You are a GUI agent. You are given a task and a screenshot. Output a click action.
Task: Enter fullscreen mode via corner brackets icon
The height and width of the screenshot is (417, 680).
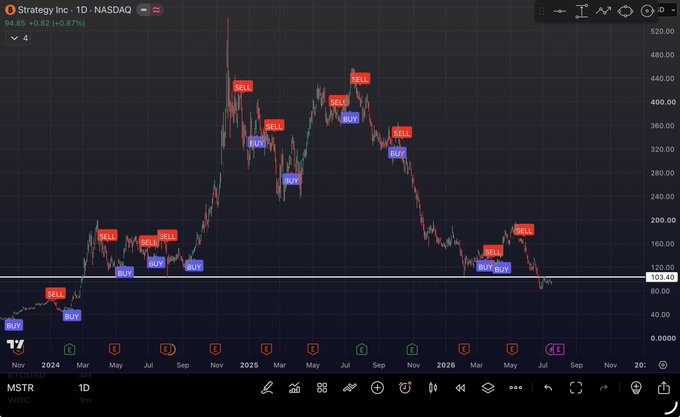tap(576, 388)
